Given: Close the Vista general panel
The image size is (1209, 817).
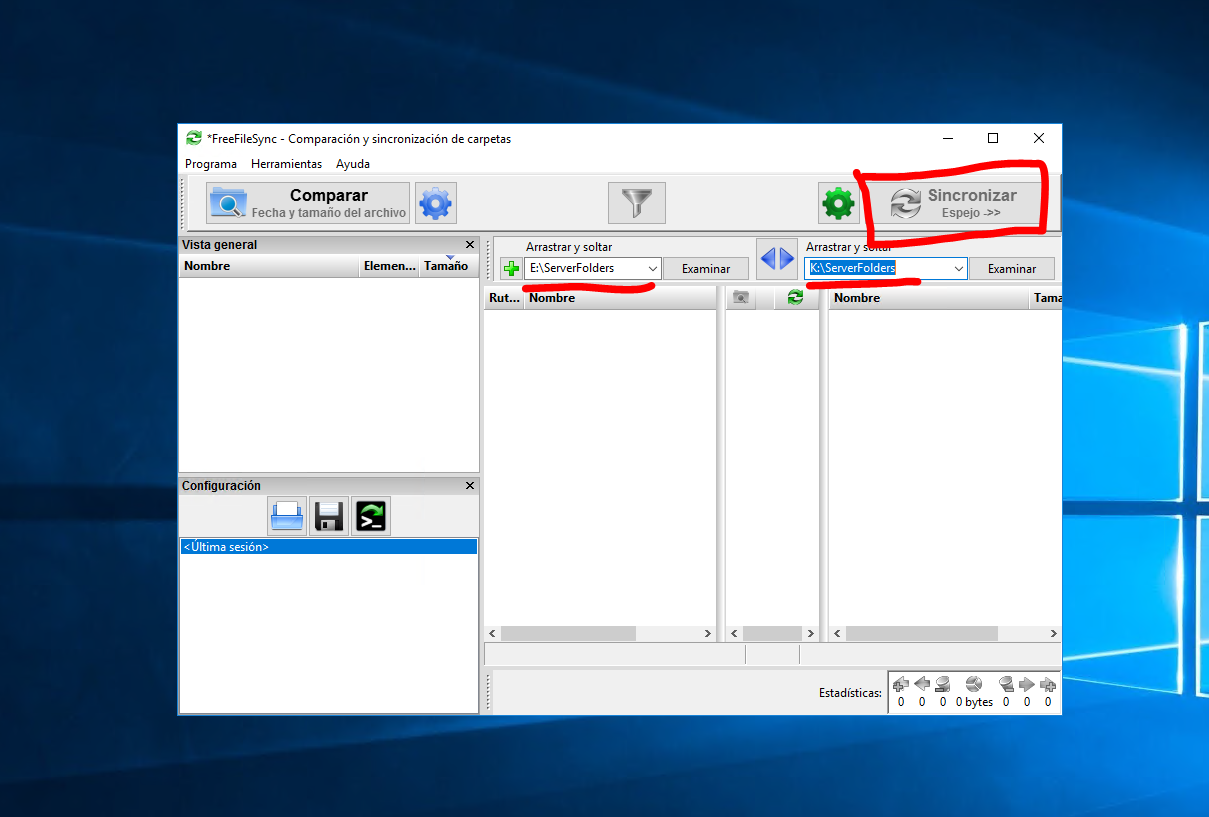Looking at the screenshot, I should [x=470, y=245].
